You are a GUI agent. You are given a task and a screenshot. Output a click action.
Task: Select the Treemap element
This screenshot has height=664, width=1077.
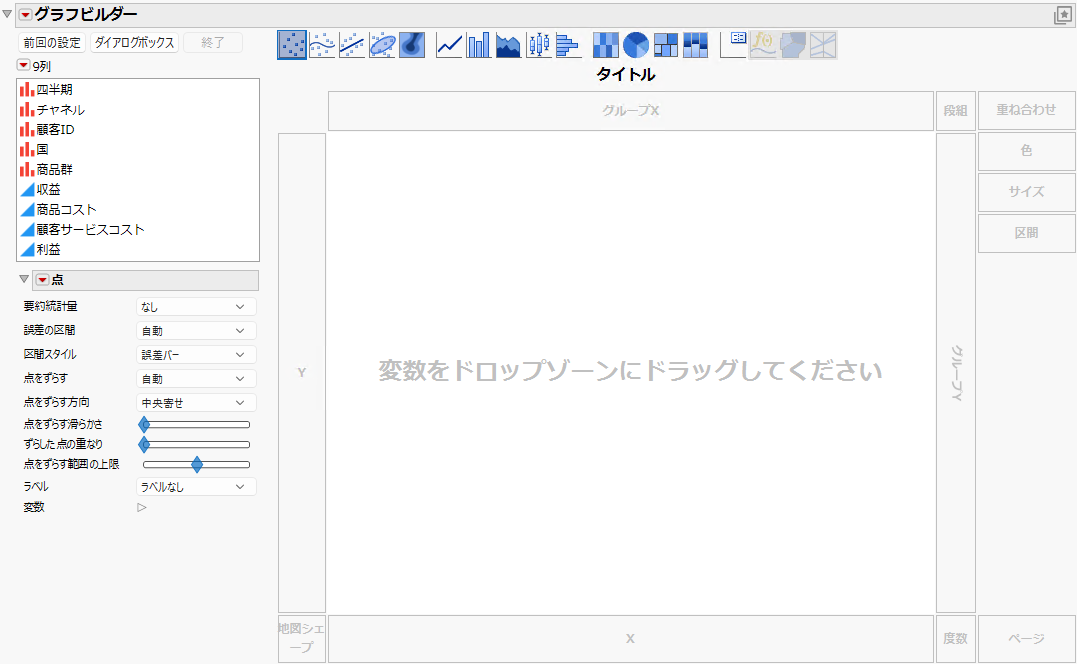coord(666,45)
